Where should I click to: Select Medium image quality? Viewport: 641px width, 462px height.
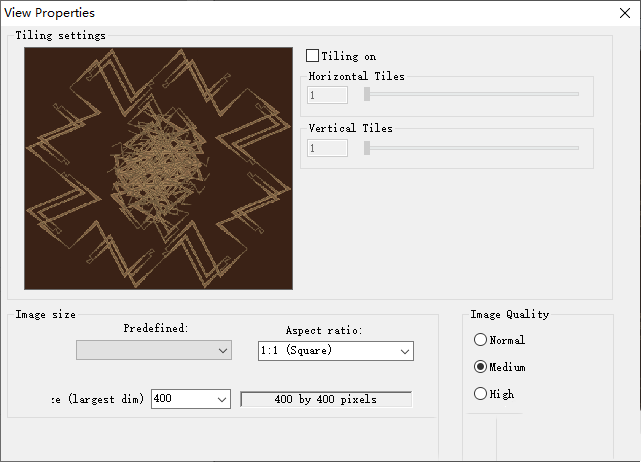tap(481, 367)
